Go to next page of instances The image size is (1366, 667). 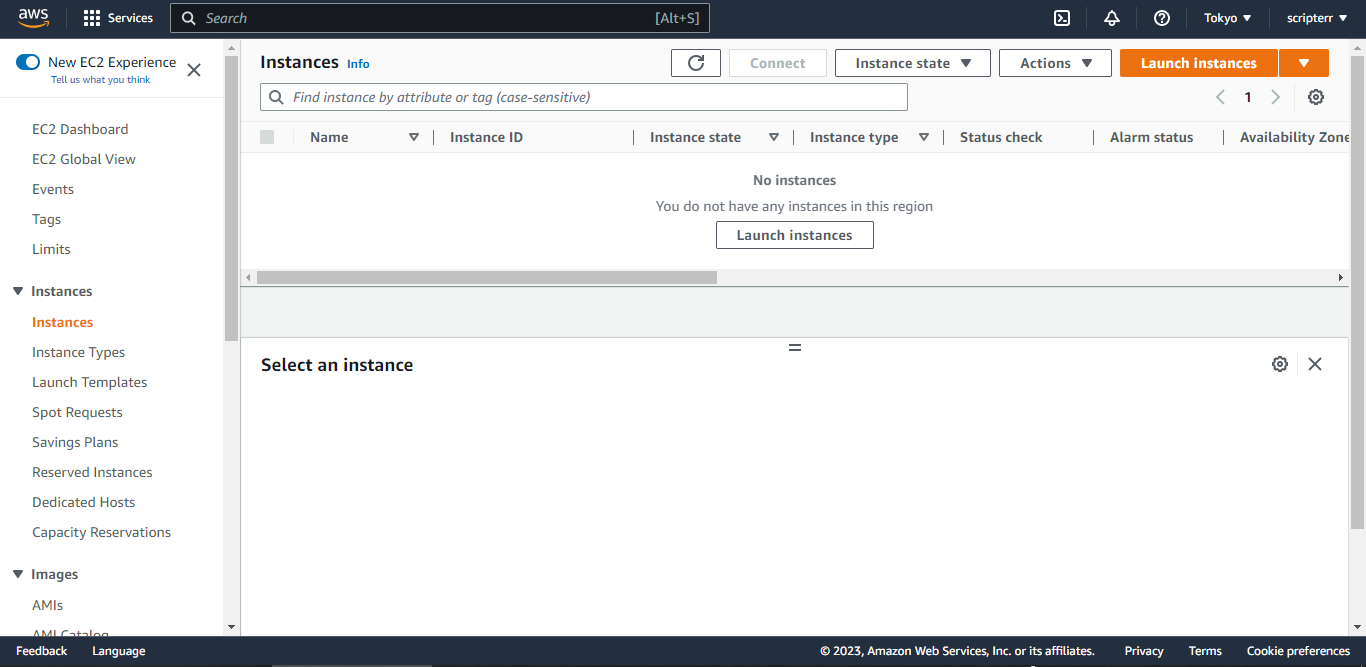(1275, 97)
